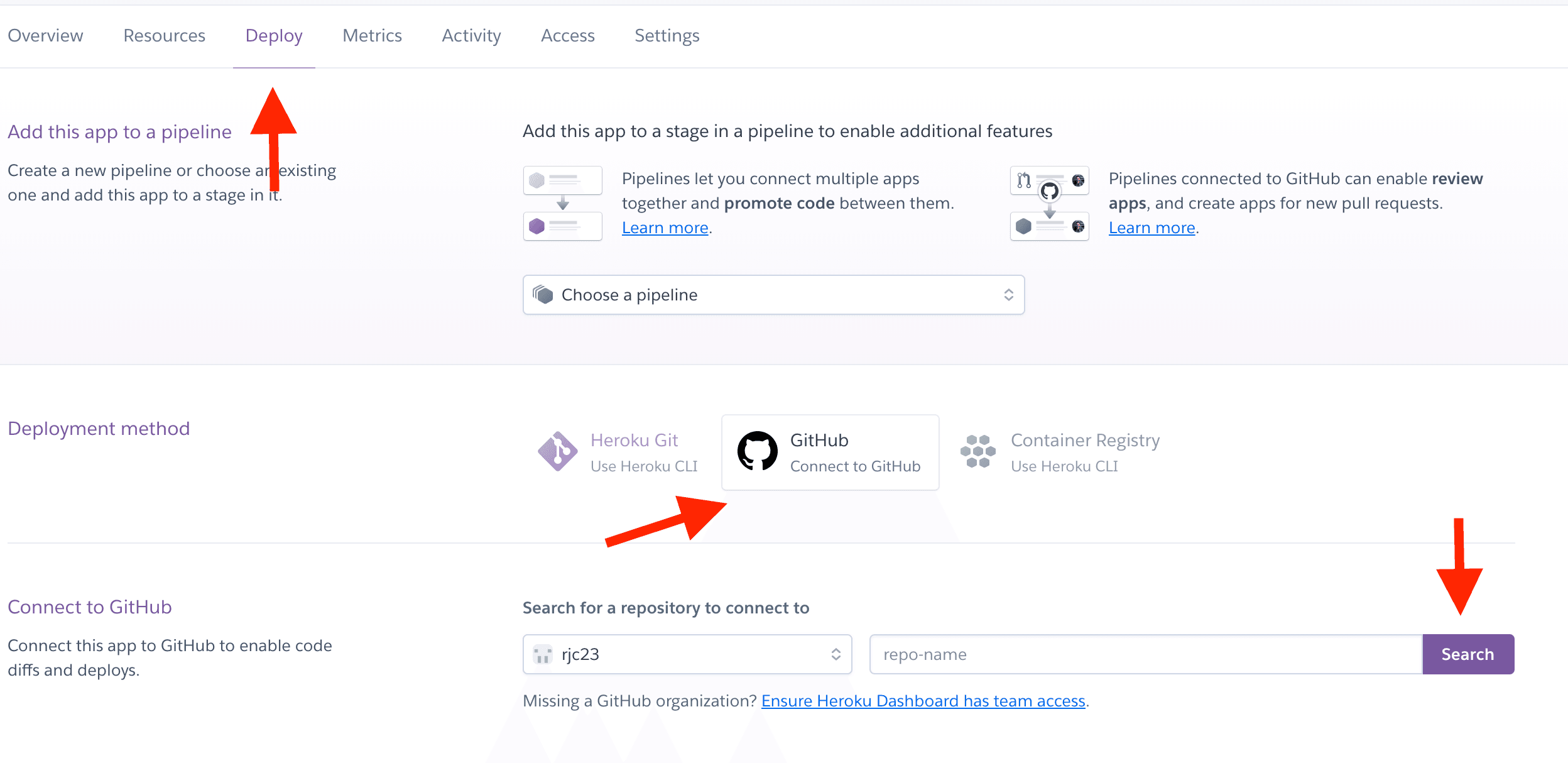Click the GitHub review apps diagram icon
This screenshot has height=763, width=1568.
click(x=1049, y=203)
